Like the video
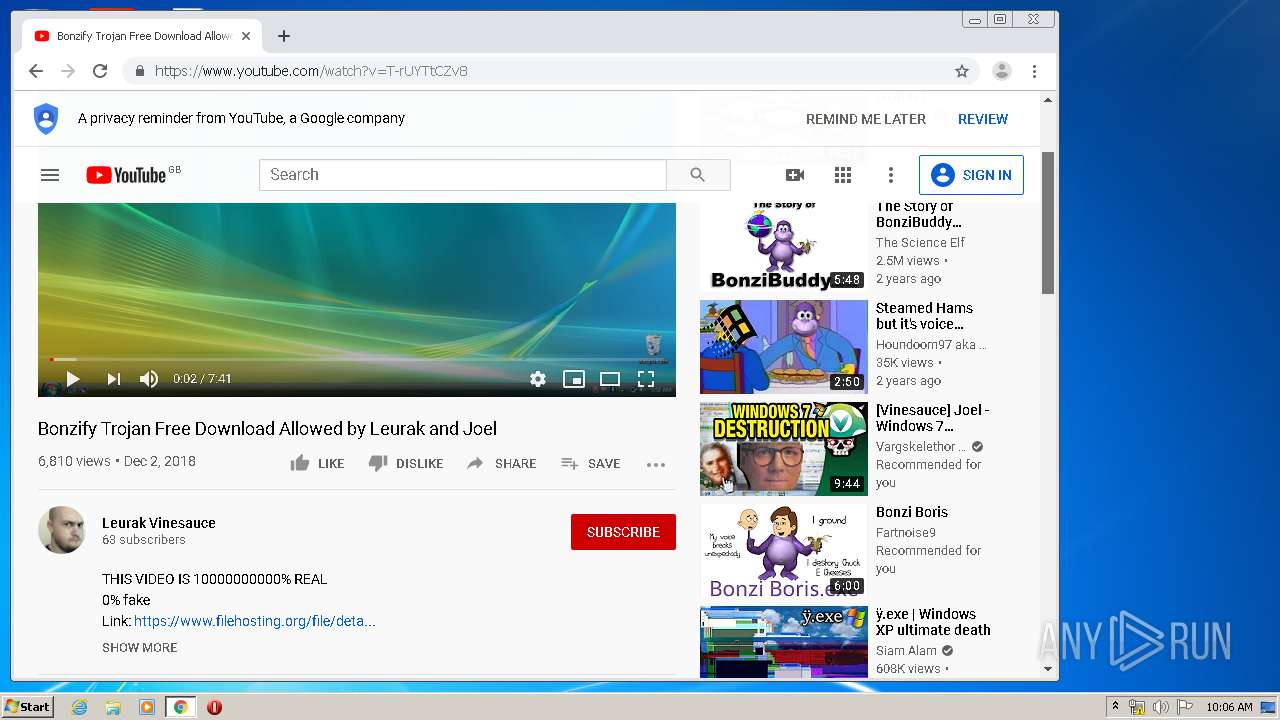1280x720 pixels. point(317,464)
